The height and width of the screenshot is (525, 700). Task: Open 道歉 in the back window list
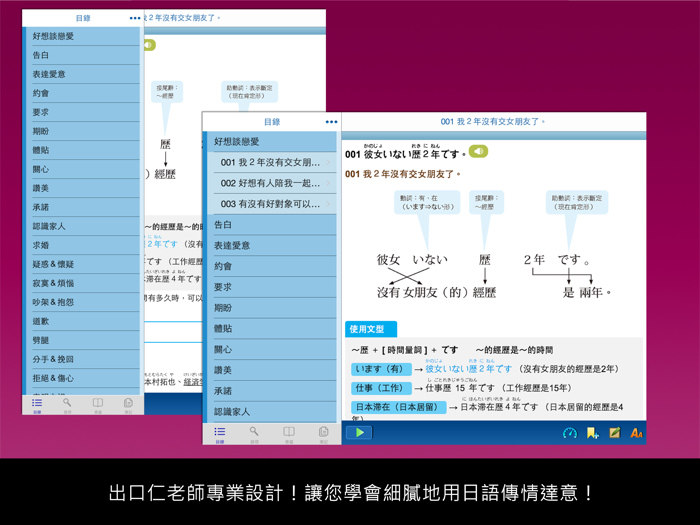[83, 321]
